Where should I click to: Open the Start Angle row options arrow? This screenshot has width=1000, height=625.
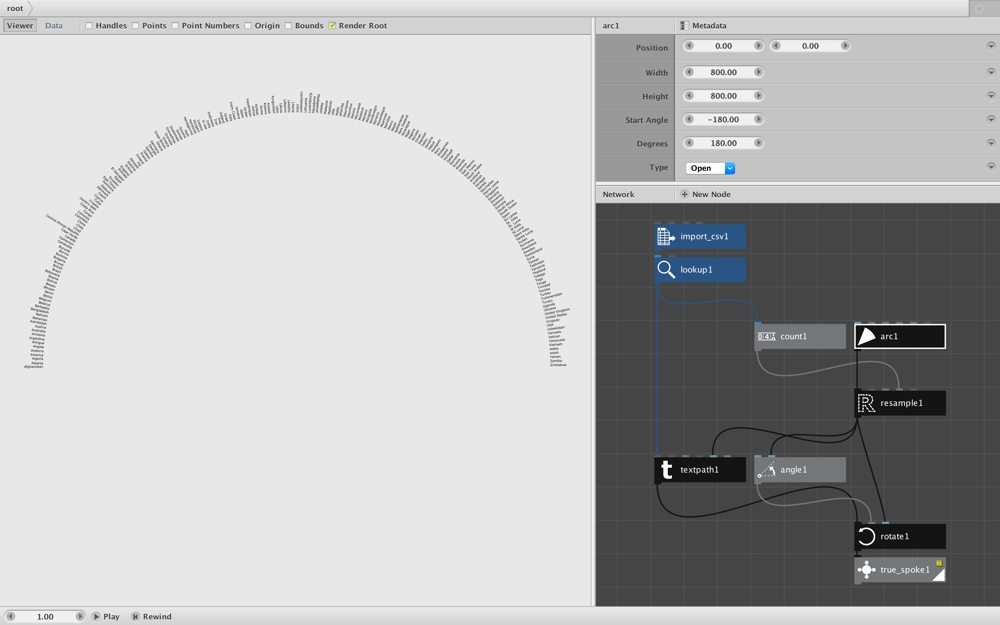(991, 119)
